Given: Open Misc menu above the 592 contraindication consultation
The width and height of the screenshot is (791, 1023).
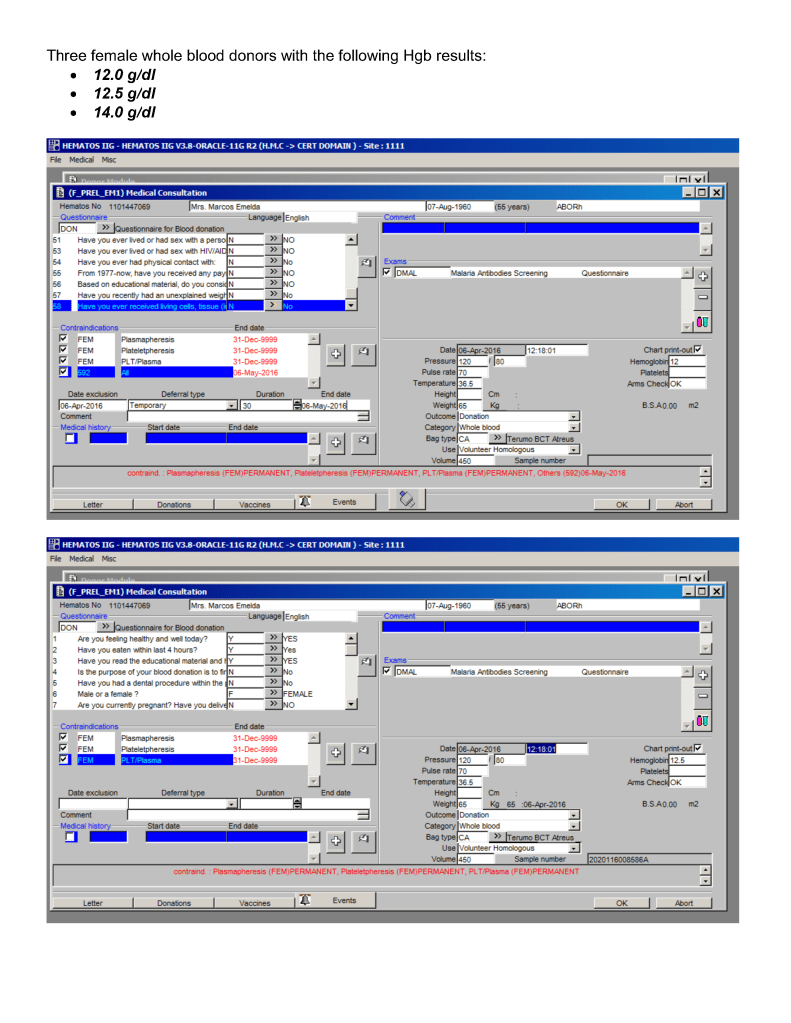Looking at the screenshot, I should coord(108,159).
